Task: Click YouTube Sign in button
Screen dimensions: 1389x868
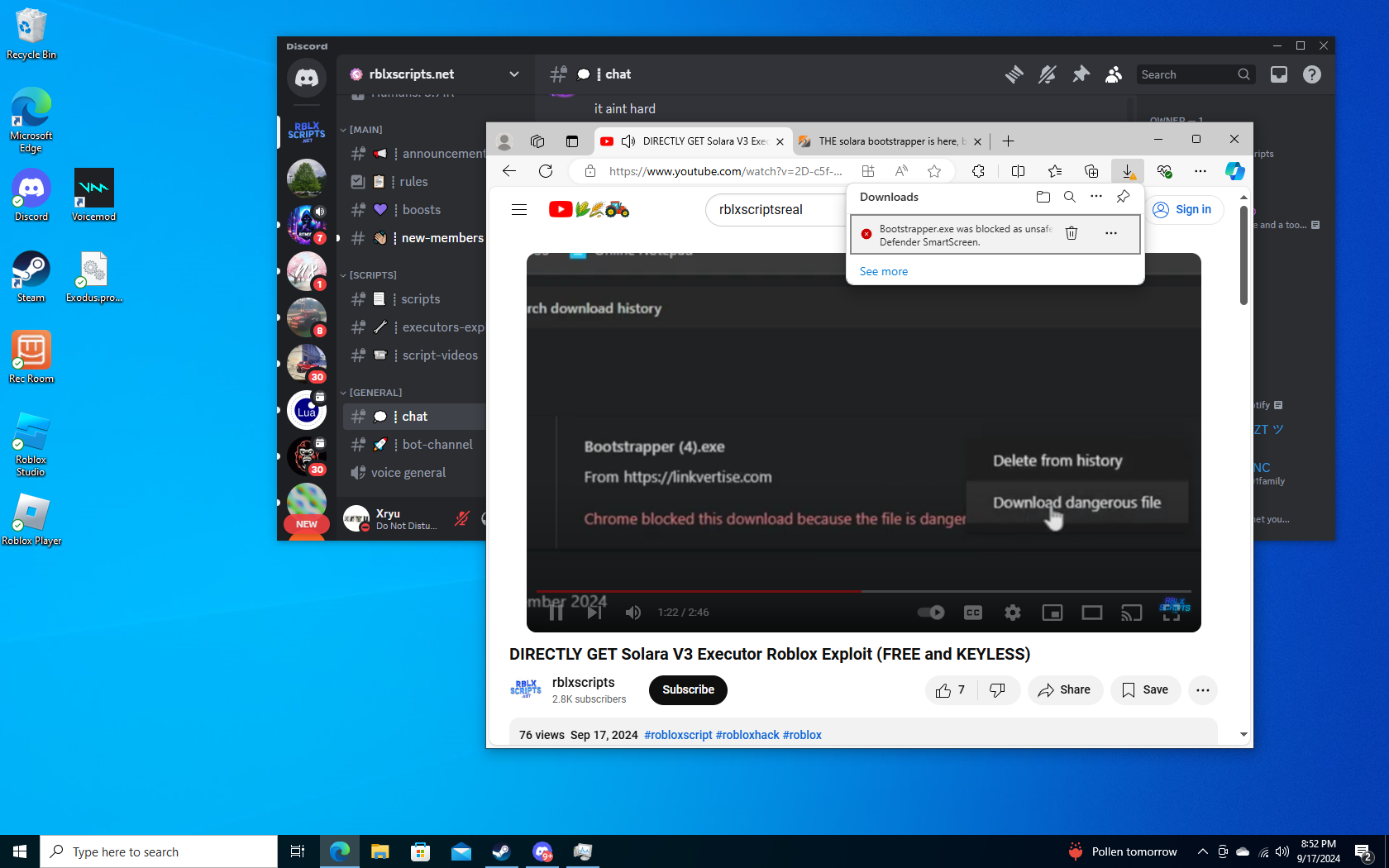Action: click(x=1182, y=210)
